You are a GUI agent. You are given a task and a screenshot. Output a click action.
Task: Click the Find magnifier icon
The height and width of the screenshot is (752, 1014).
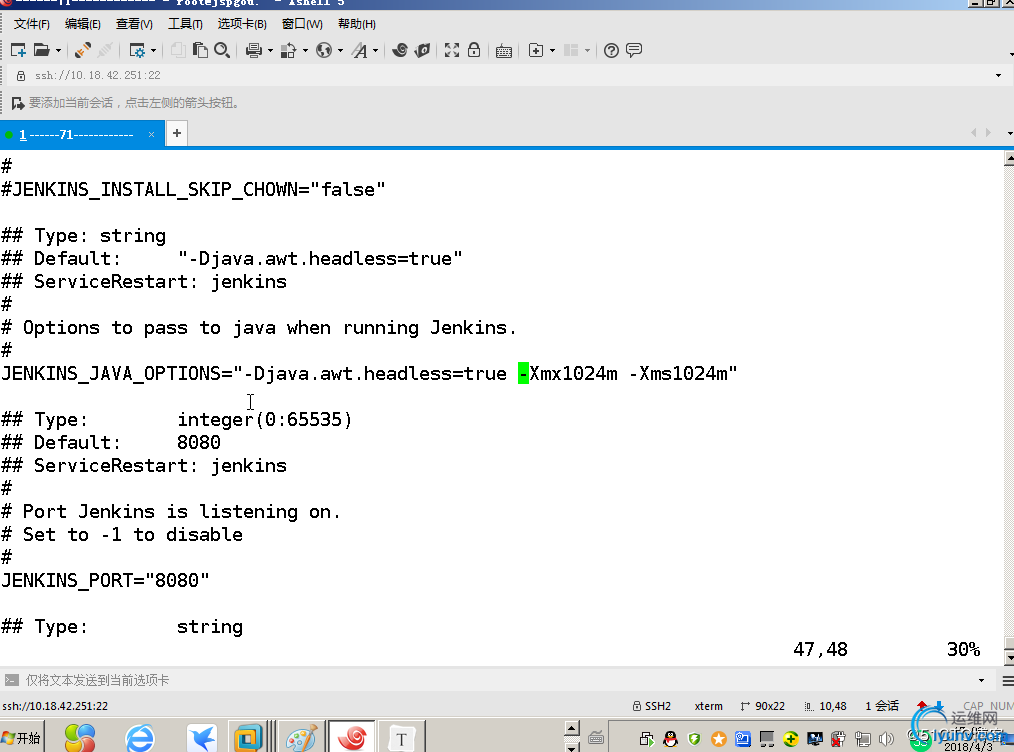click(222, 50)
